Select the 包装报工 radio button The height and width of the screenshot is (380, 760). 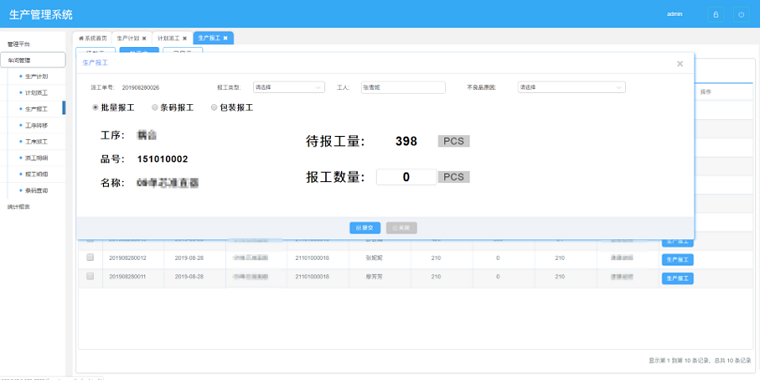coord(214,108)
